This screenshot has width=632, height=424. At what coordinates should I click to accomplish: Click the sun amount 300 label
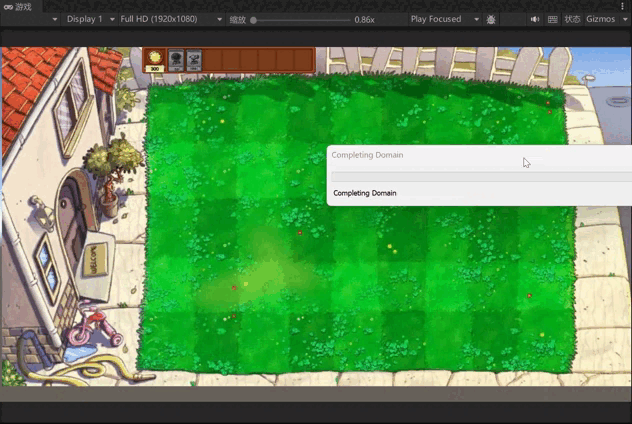155,69
